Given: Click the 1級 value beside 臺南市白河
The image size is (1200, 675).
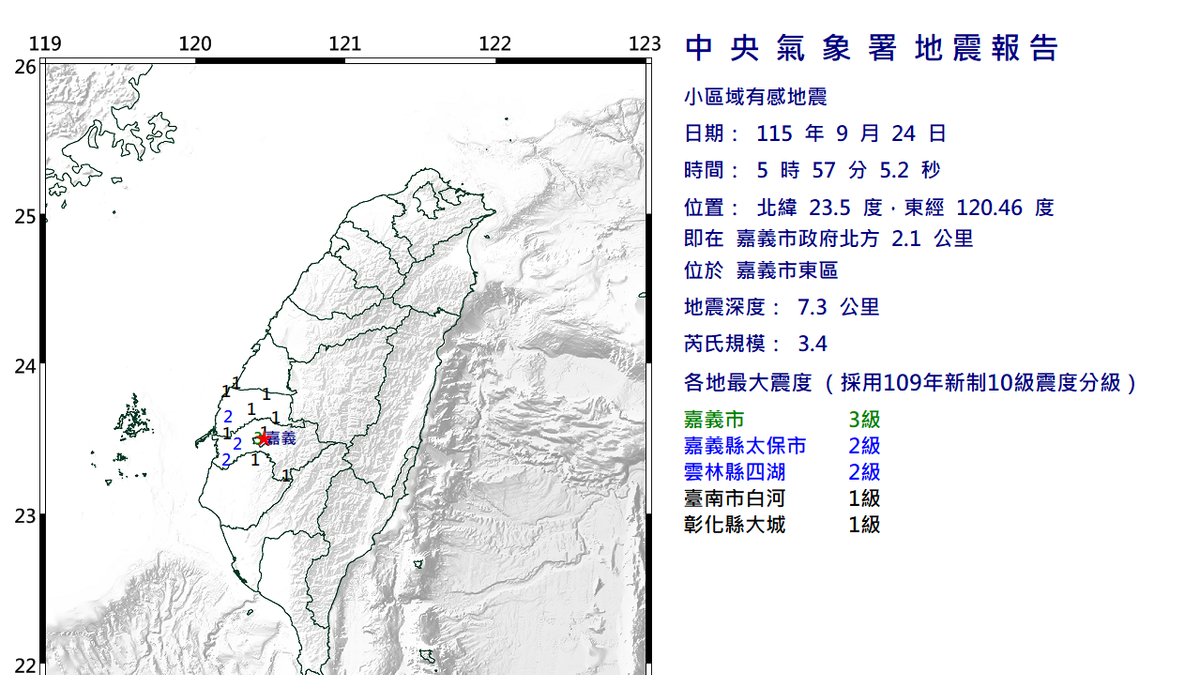Looking at the screenshot, I should tap(864, 498).
